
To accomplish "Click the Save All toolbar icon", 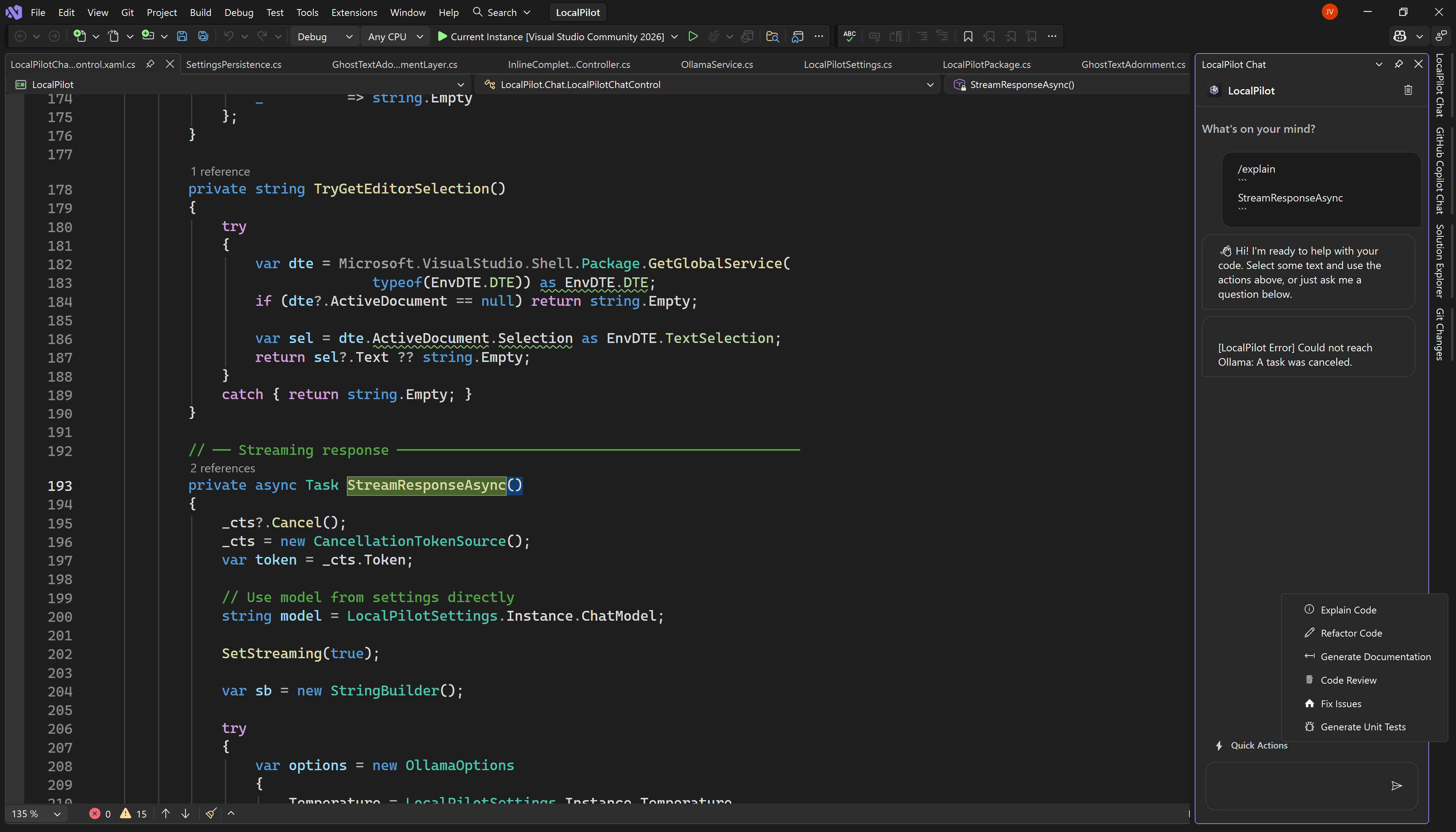I will point(203,36).
